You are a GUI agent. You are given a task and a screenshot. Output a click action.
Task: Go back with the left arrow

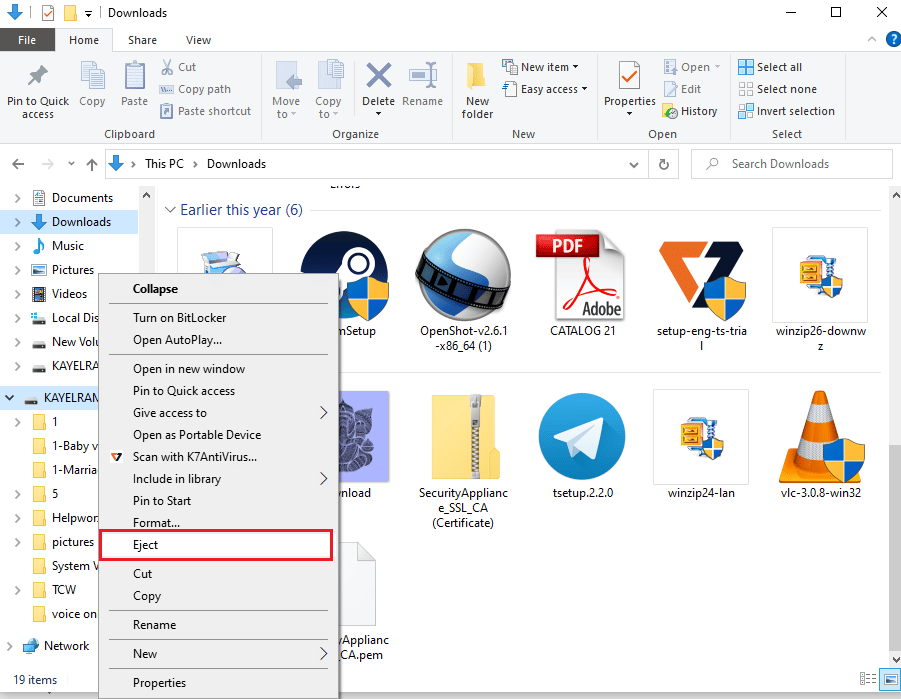click(x=18, y=164)
